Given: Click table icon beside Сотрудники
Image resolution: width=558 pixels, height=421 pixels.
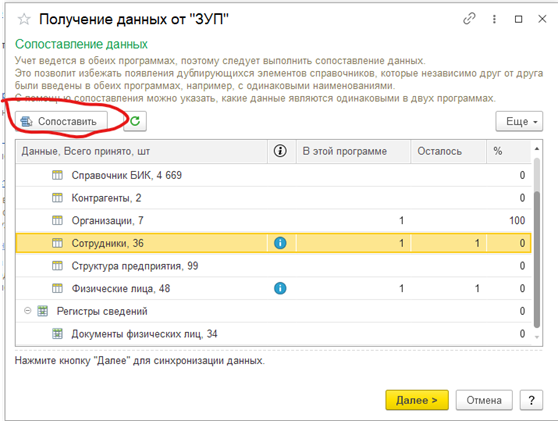Looking at the screenshot, I should 57,243.
